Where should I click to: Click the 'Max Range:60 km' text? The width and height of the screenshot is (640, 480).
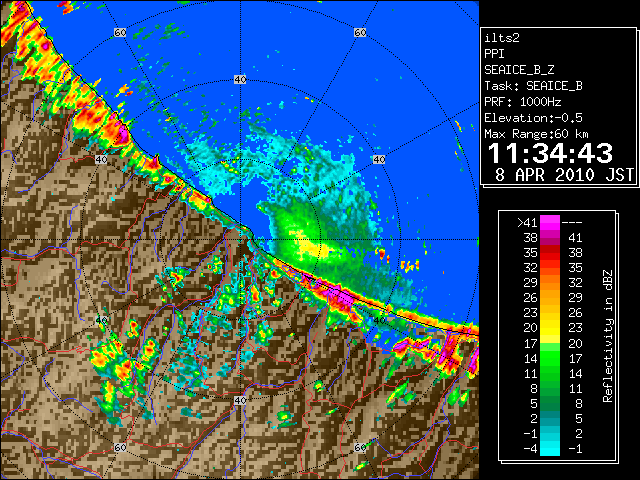(x=536, y=134)
